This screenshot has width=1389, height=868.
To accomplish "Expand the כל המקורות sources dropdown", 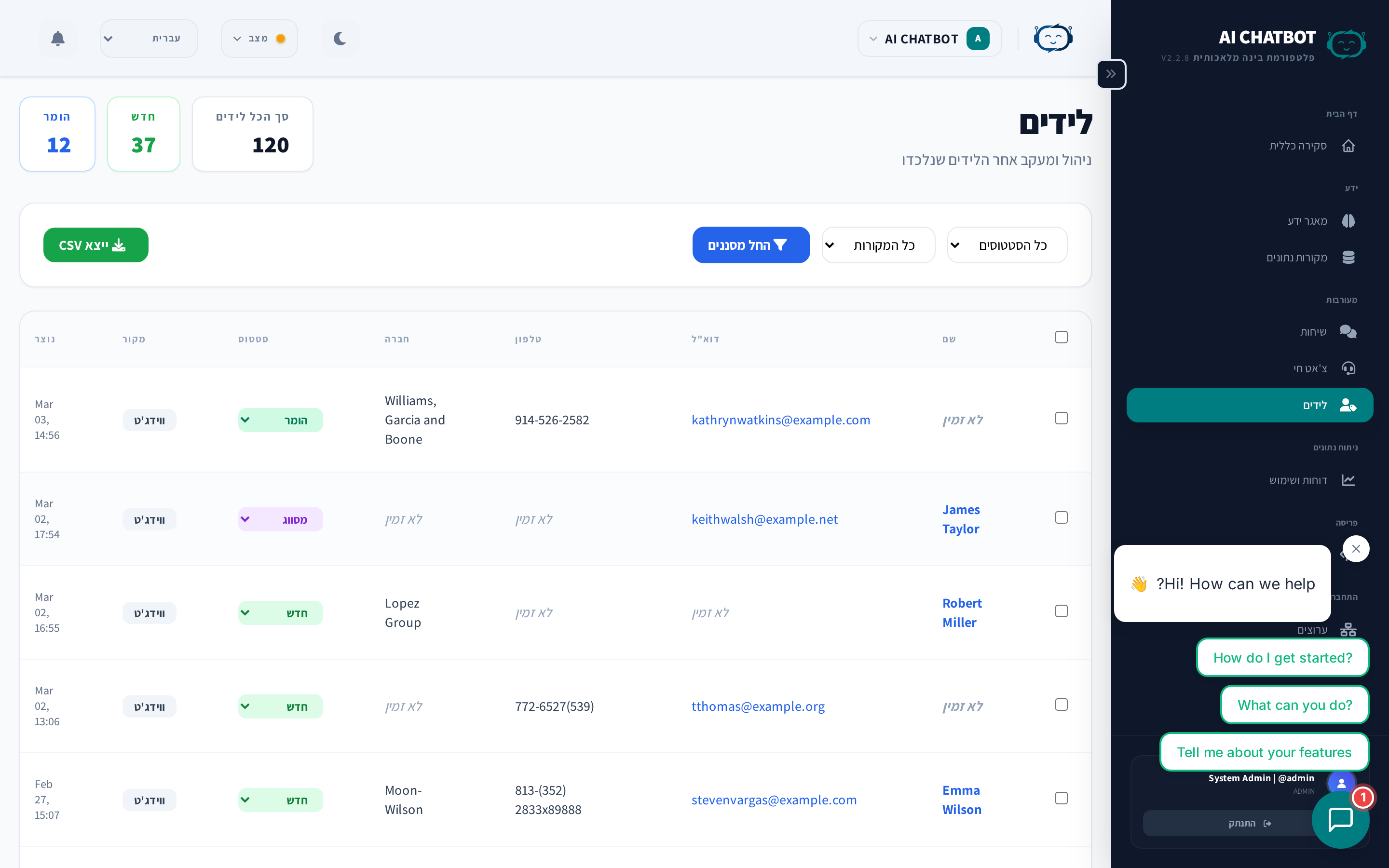I will click(x=878, y=245).
